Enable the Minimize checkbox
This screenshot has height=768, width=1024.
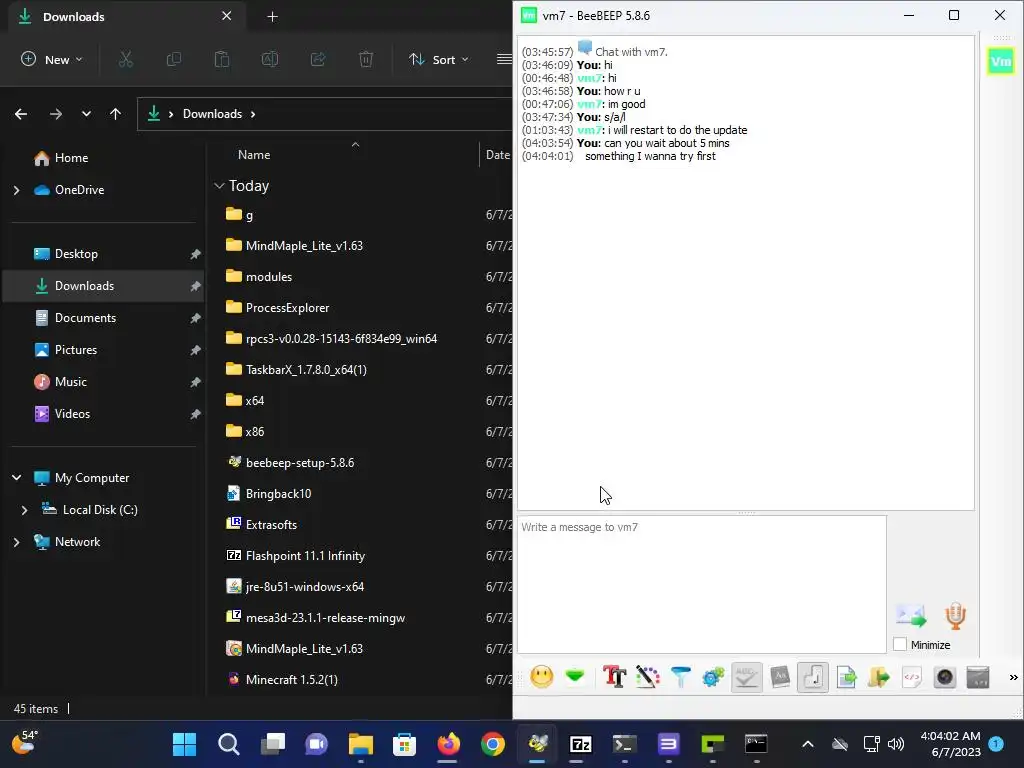tap(900, 645)
